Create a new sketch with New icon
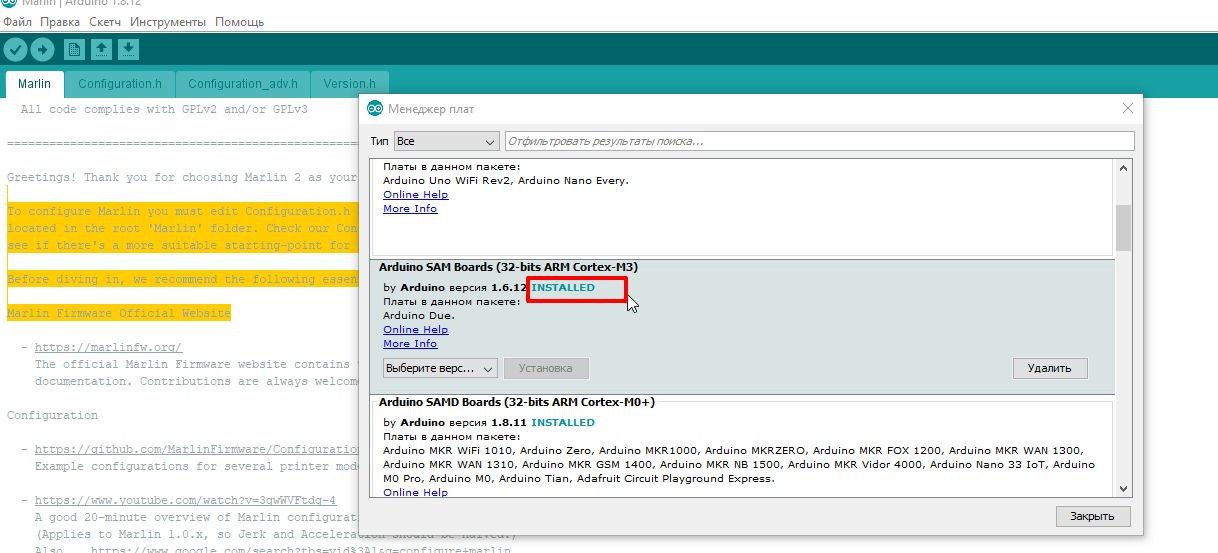 (x=74, y=49)
